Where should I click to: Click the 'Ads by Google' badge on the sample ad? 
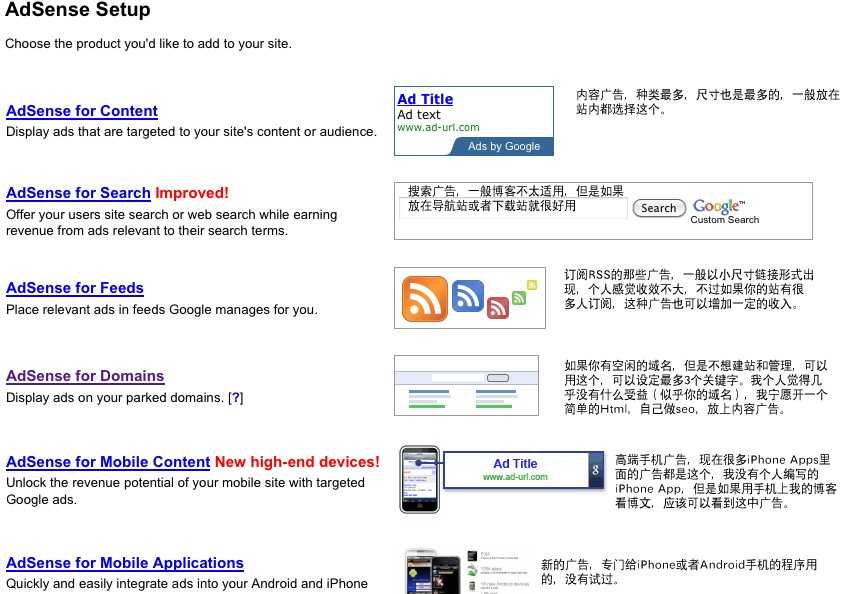point(504,146)
